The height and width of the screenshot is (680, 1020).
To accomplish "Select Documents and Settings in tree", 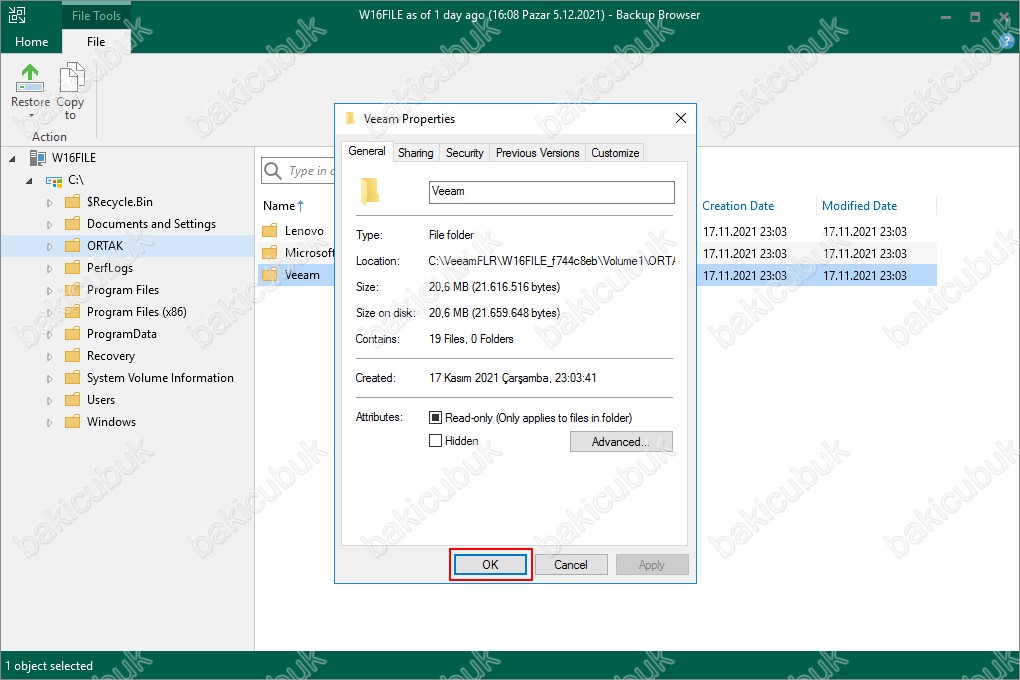I will (152, 224).
